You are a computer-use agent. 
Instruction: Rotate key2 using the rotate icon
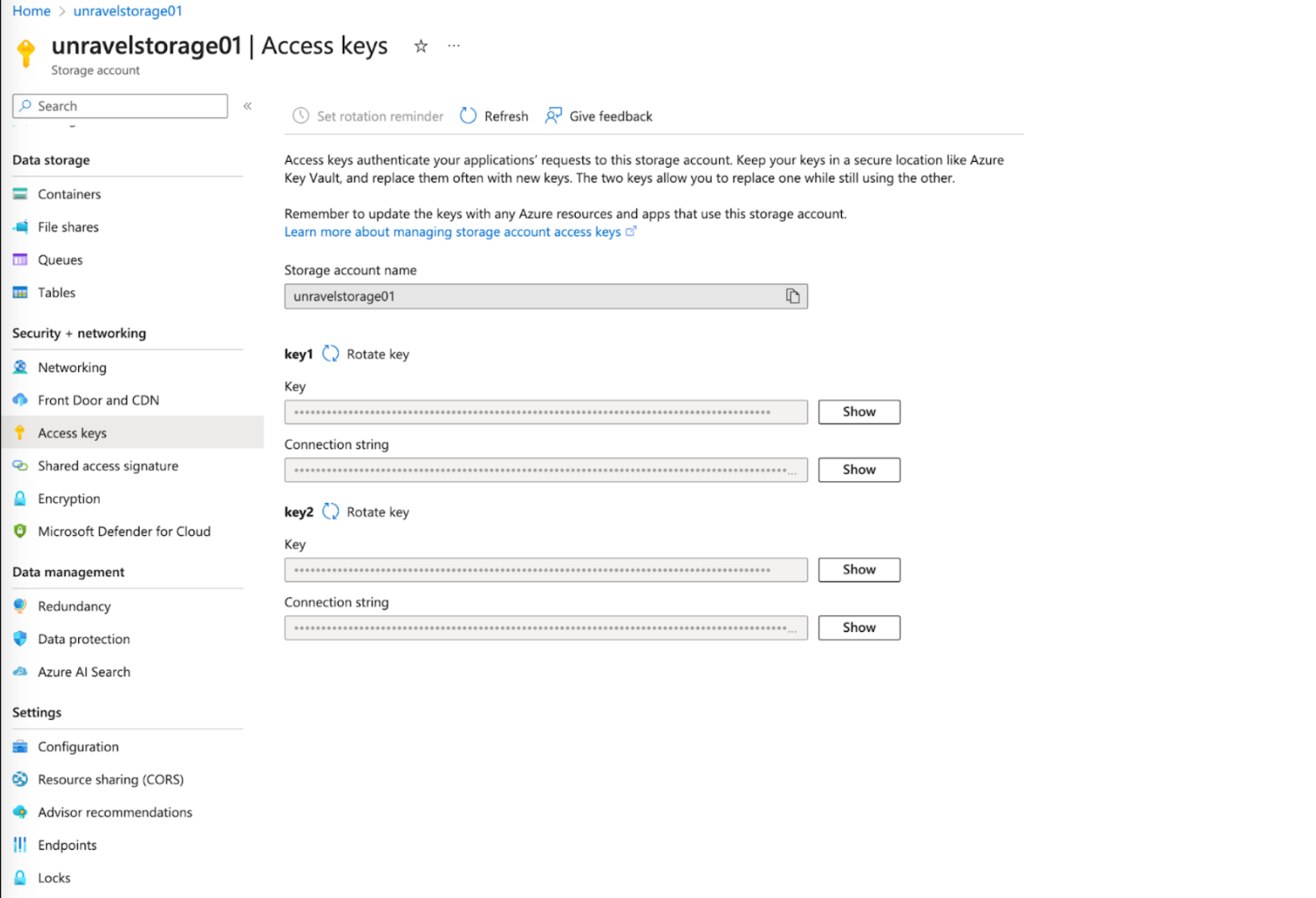pos(331,511)
